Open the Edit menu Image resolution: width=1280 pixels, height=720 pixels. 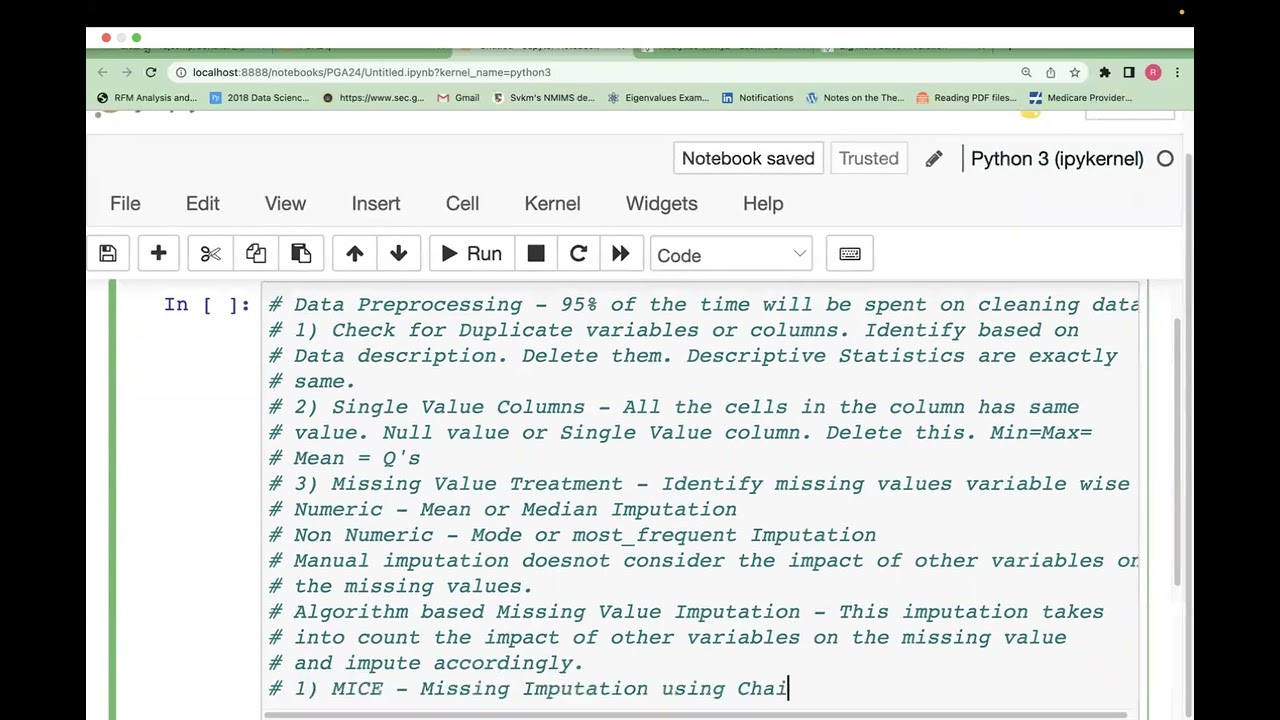(202, 203)
